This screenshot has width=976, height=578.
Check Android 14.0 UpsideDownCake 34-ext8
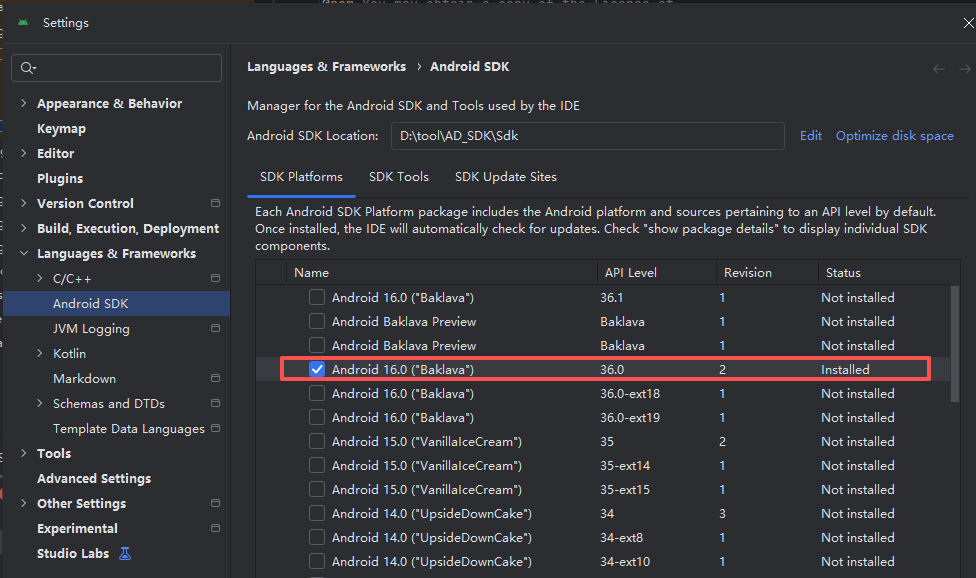tap(317, 538)
